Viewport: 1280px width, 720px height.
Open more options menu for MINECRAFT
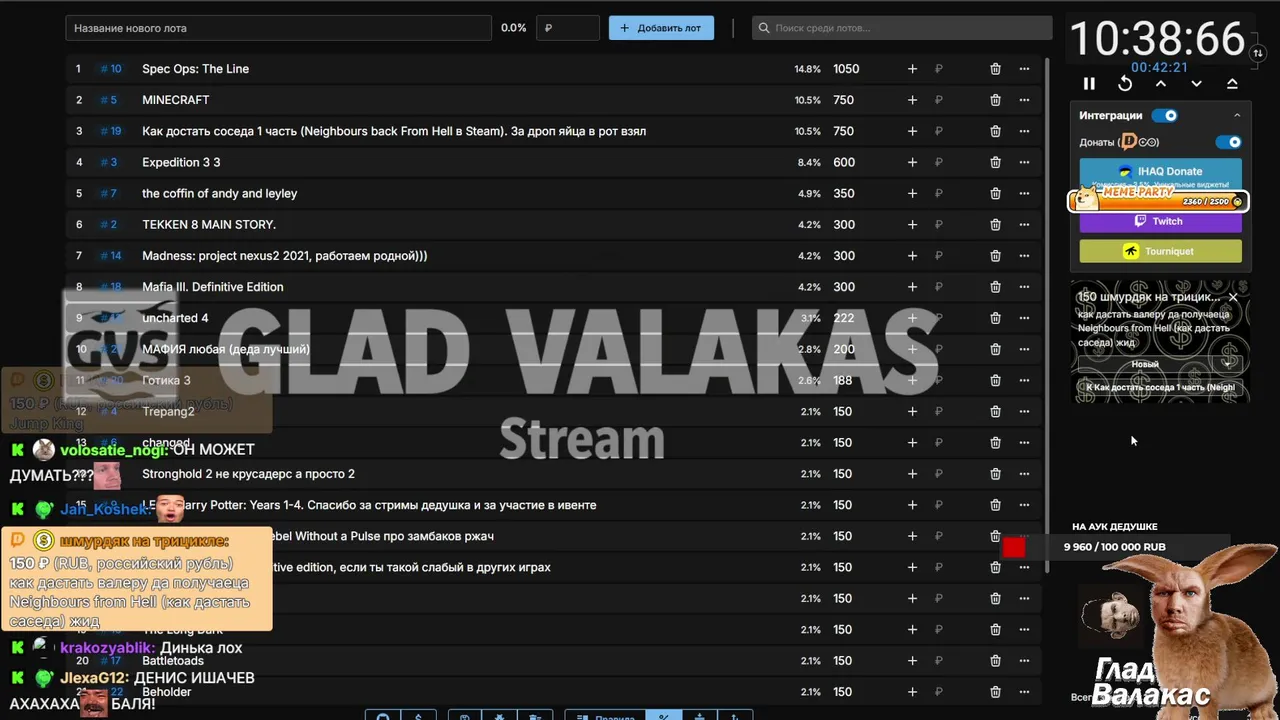tap(1024, 100)
